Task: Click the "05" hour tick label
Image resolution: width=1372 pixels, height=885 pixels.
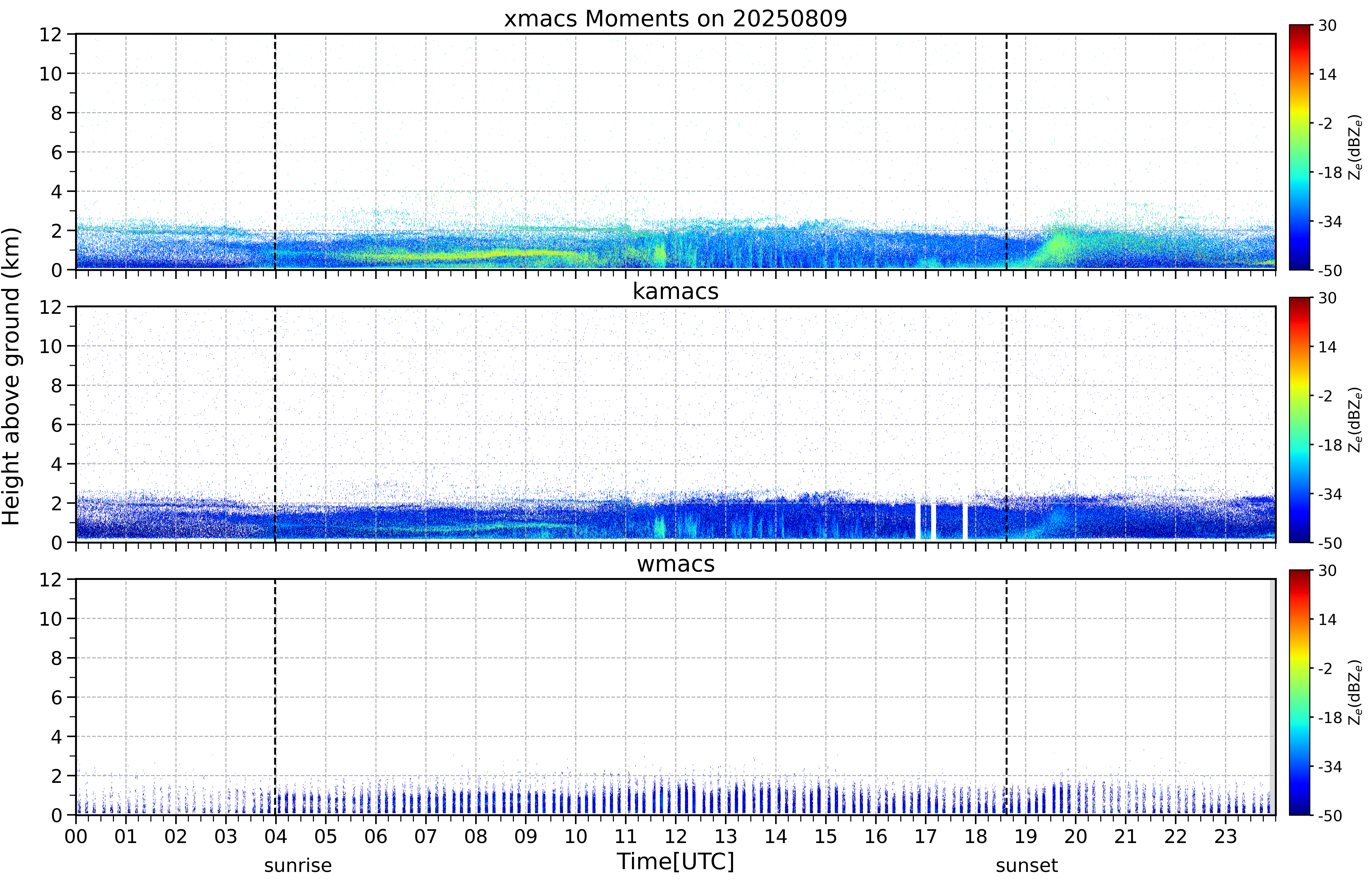Action: [x=326, y=837]
